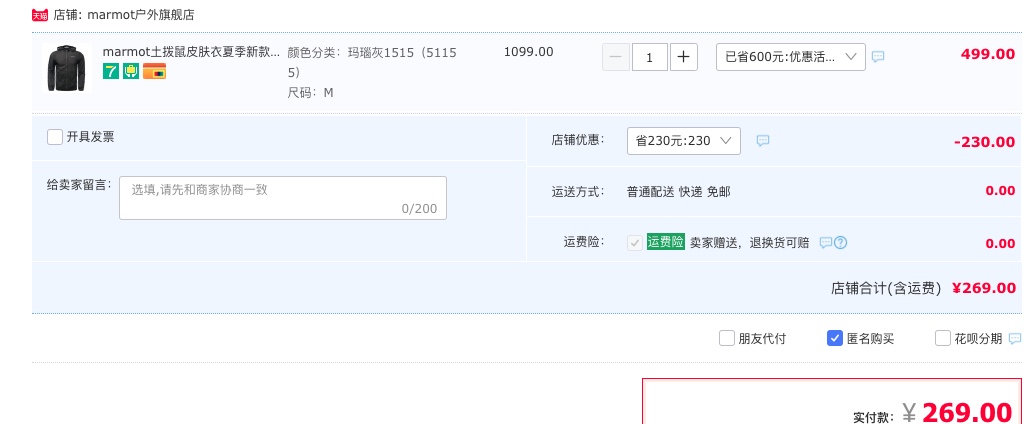
Task: Increase quantity with the plus button
Action: (x=684, y=57)
